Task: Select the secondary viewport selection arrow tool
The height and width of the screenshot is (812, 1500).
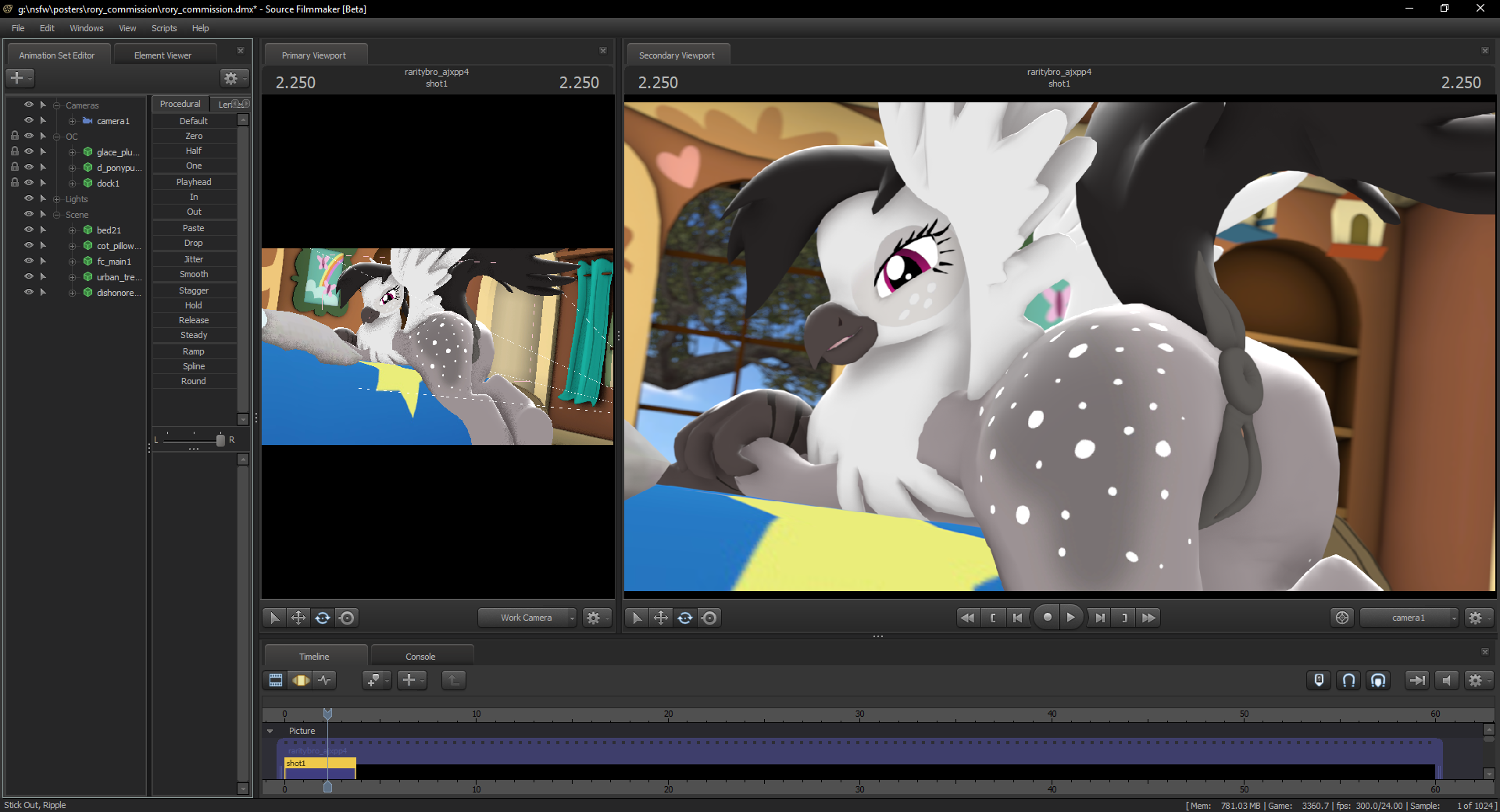Action: click(x=637, y=618)
